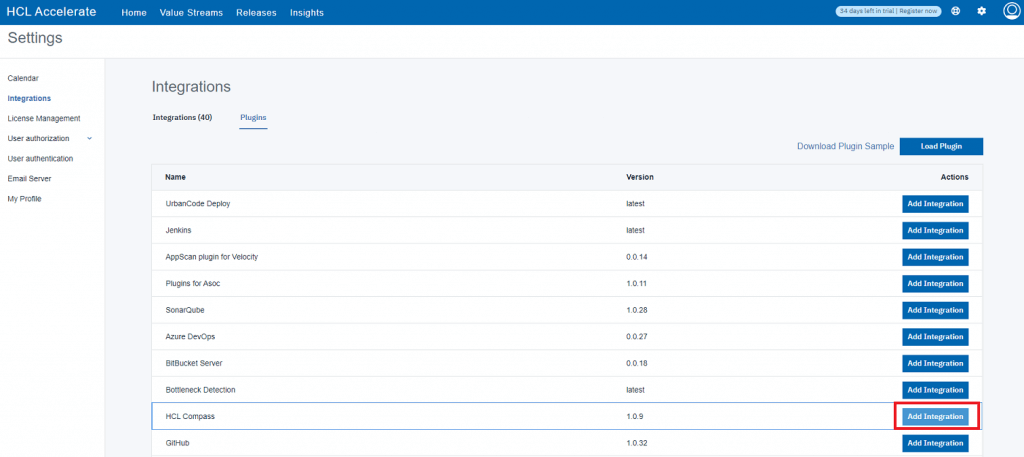Select the AppScan plugin for Velocity name
The image size is (1024, 457).
point(212,257)
